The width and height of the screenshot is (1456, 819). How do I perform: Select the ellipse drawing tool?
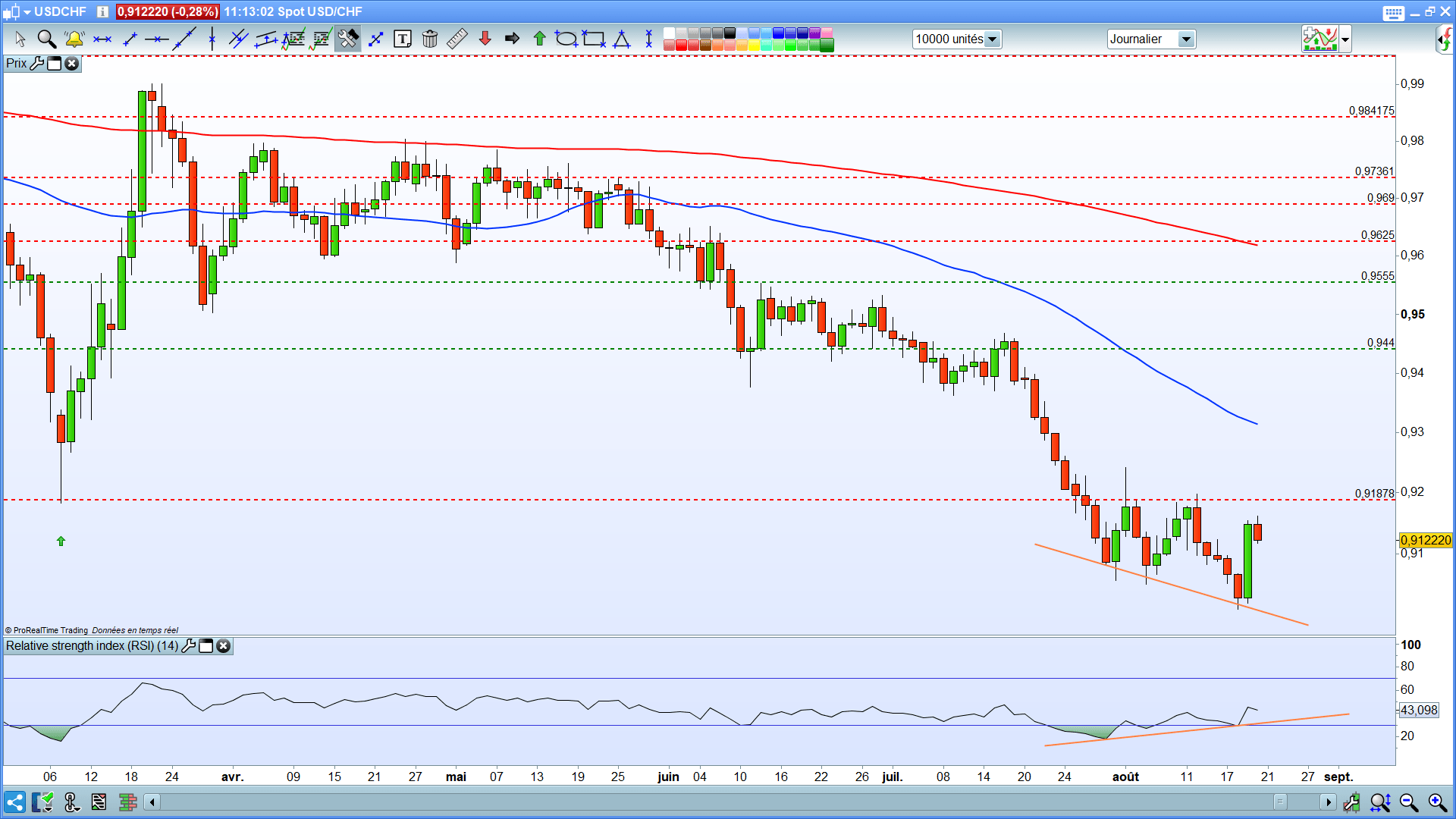pos(566,39)
